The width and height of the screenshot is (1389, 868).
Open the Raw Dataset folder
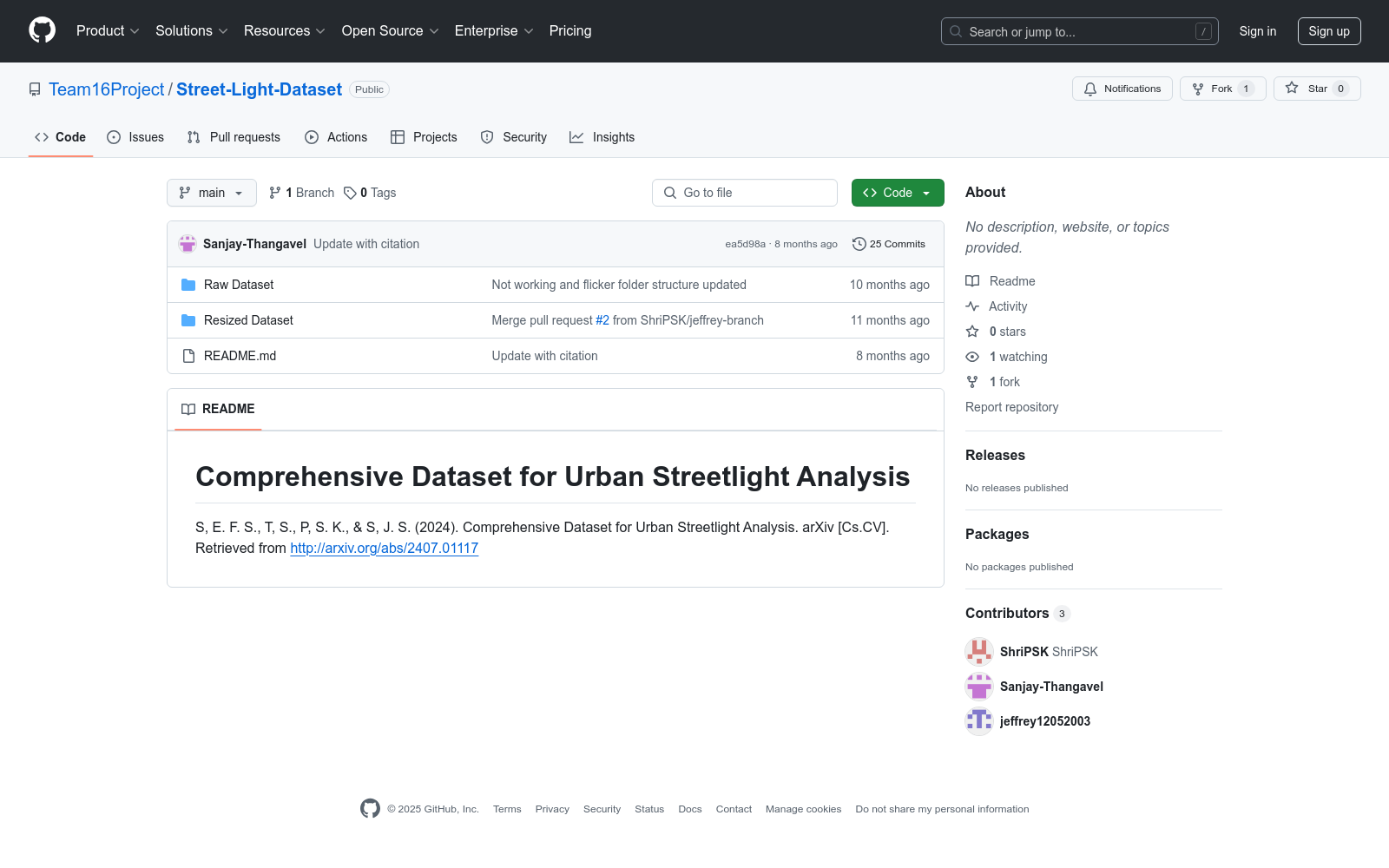point(239,285)
